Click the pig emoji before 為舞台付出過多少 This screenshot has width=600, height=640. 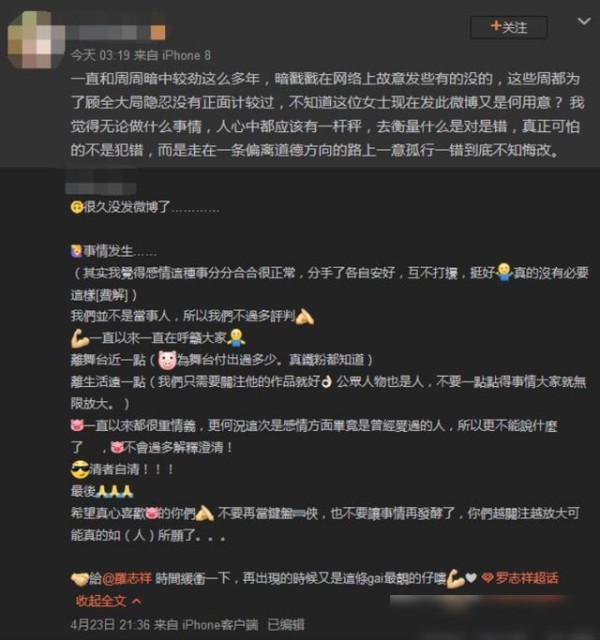(x=167, y=360)
